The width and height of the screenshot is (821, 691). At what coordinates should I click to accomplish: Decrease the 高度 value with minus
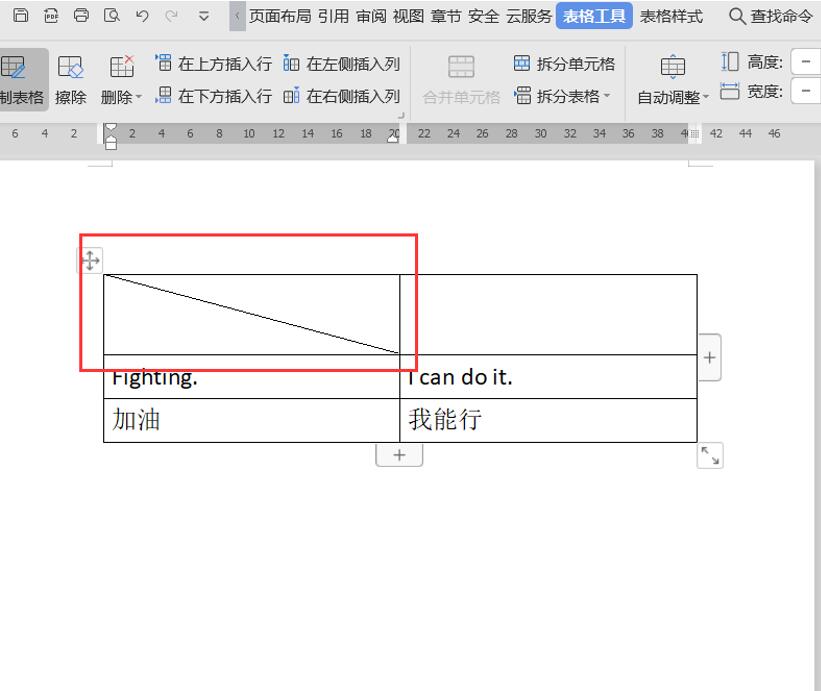(x=806, y=62)
